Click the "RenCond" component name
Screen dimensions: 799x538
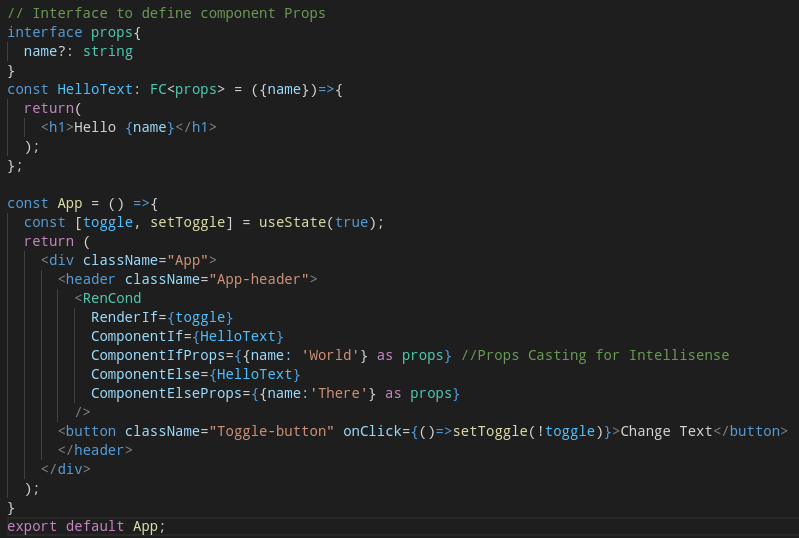(x=112, y=298)
